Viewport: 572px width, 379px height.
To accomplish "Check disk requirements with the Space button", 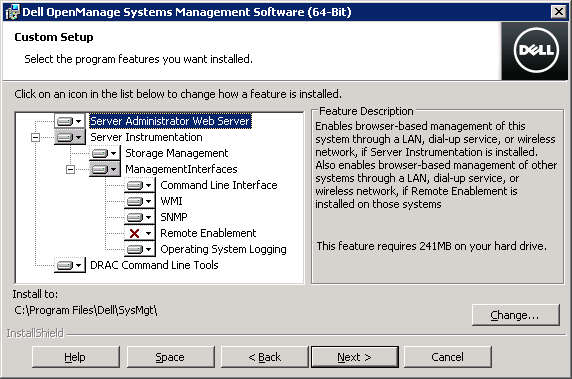I will (x=170, y=357).
